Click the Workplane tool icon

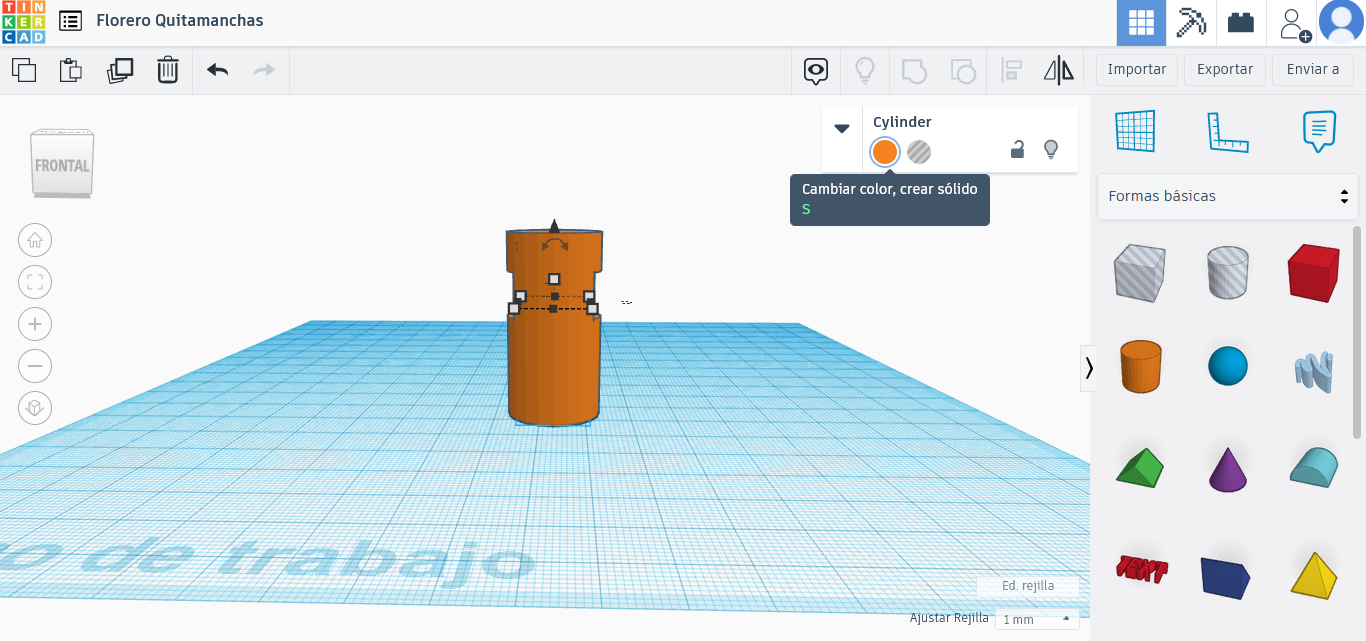tap(1135, 131)
